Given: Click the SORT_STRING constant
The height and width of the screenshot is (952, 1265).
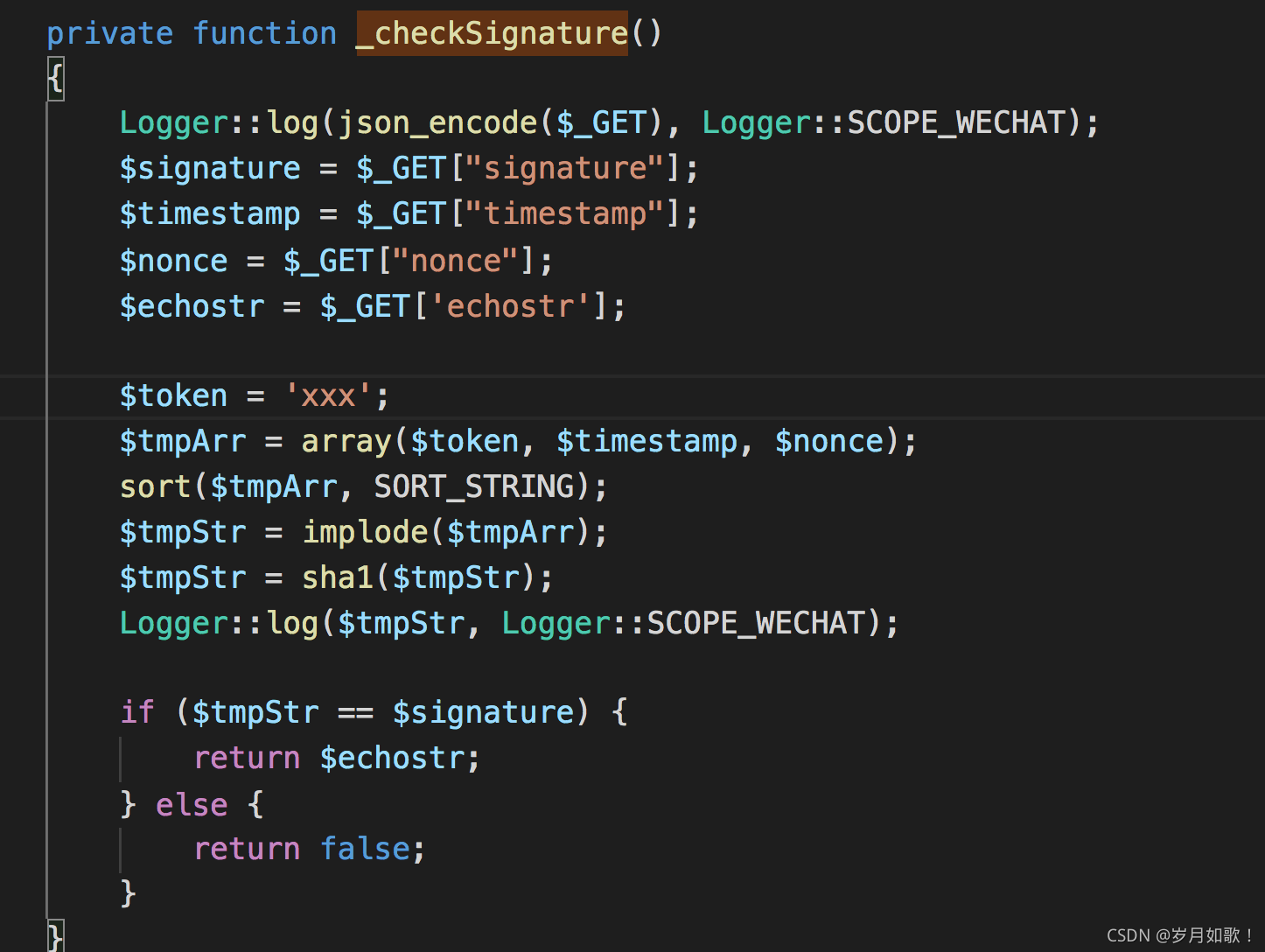Looking at the screenshot, I should click(x=474, y=486).
